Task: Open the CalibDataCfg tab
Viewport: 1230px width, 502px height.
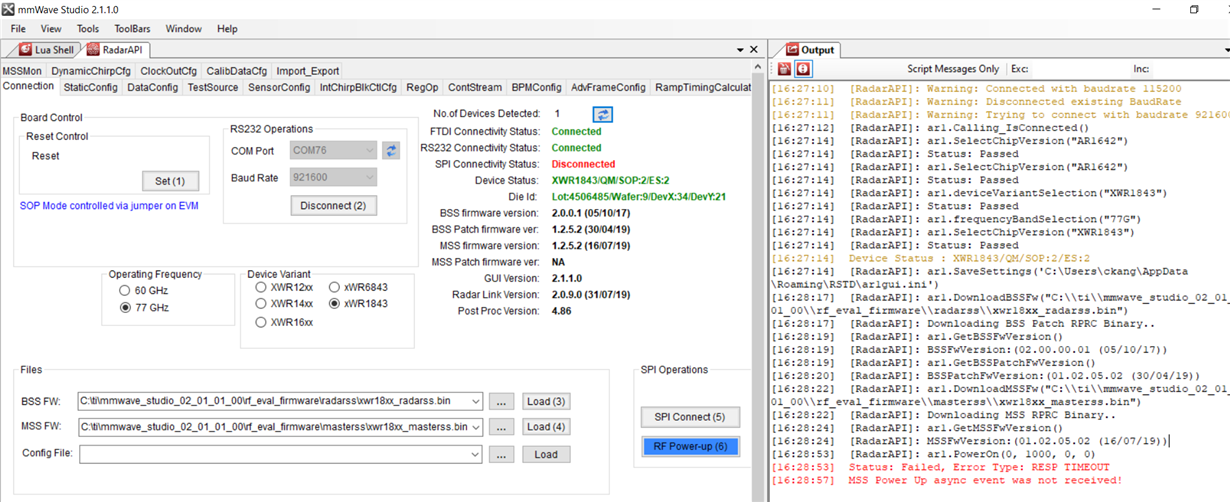Action: pyautogui.click(x=237, y=71)
